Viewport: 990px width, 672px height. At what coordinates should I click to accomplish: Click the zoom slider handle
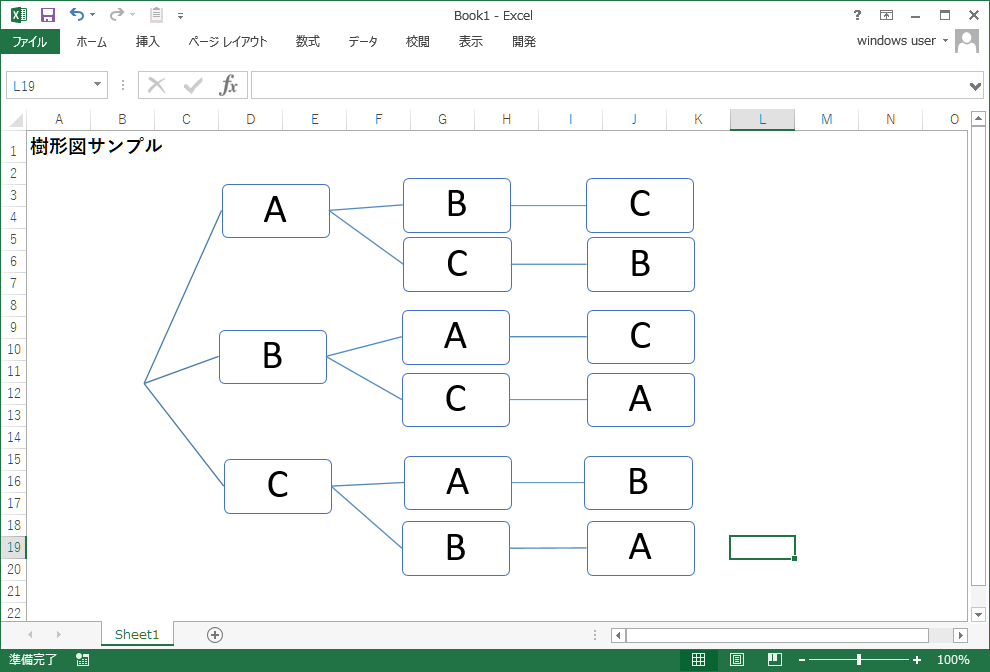(x=859, y=660)
